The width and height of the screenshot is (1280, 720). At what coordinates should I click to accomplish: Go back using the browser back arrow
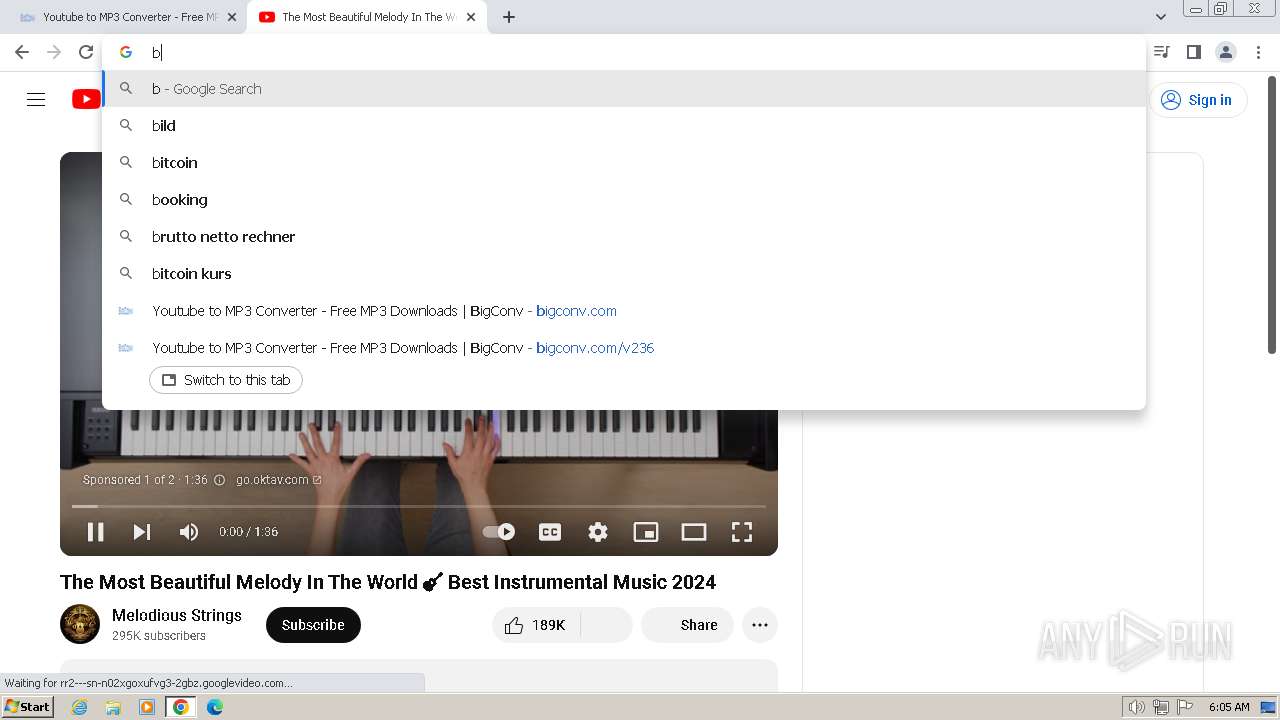22,52
